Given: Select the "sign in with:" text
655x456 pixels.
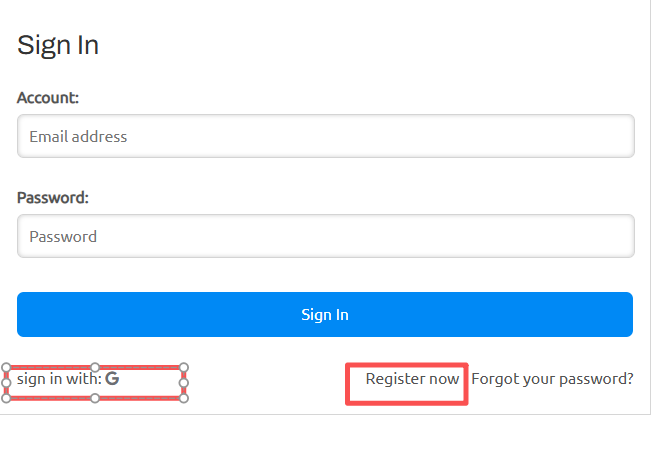Looking at the screenshot, I should click(x=58, y=379).
